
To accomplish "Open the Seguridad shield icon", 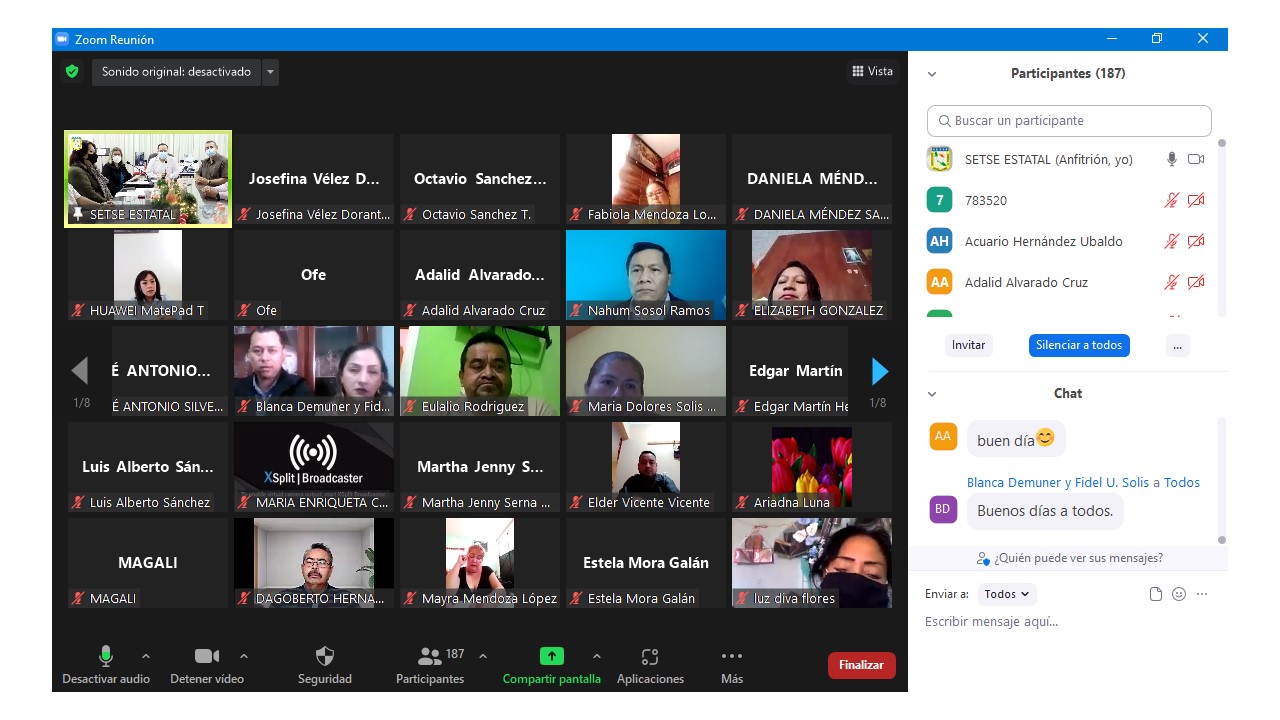I will pyautogui.click(x=325, y=657).
